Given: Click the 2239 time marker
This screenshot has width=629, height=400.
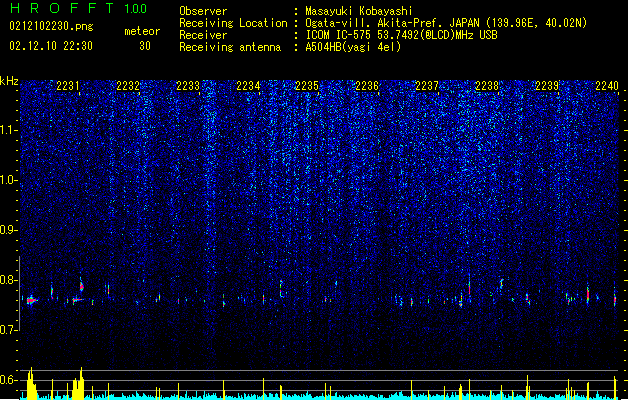Looking at the screenshot, I should [x=548, y=86].
